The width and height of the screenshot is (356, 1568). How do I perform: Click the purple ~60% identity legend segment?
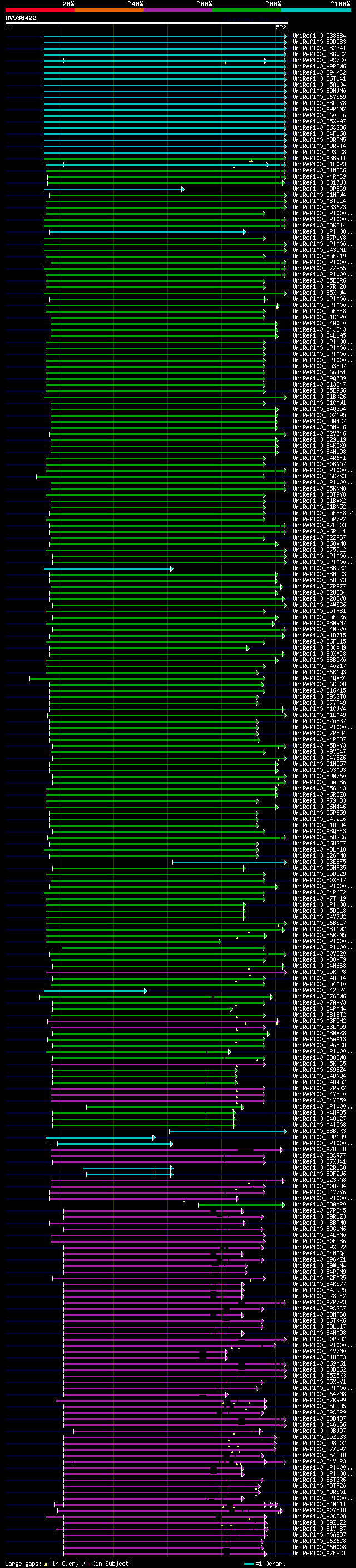pos(177,11)
